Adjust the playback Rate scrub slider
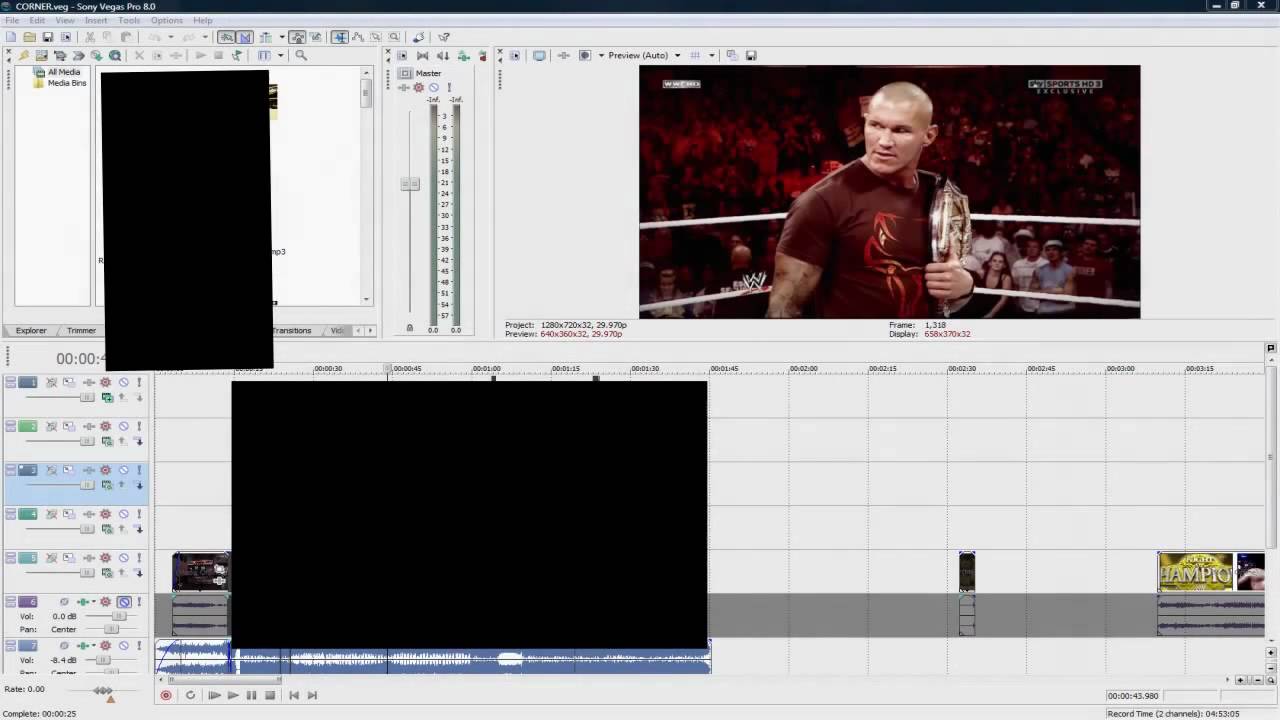1280x720 pixels. 102,691
